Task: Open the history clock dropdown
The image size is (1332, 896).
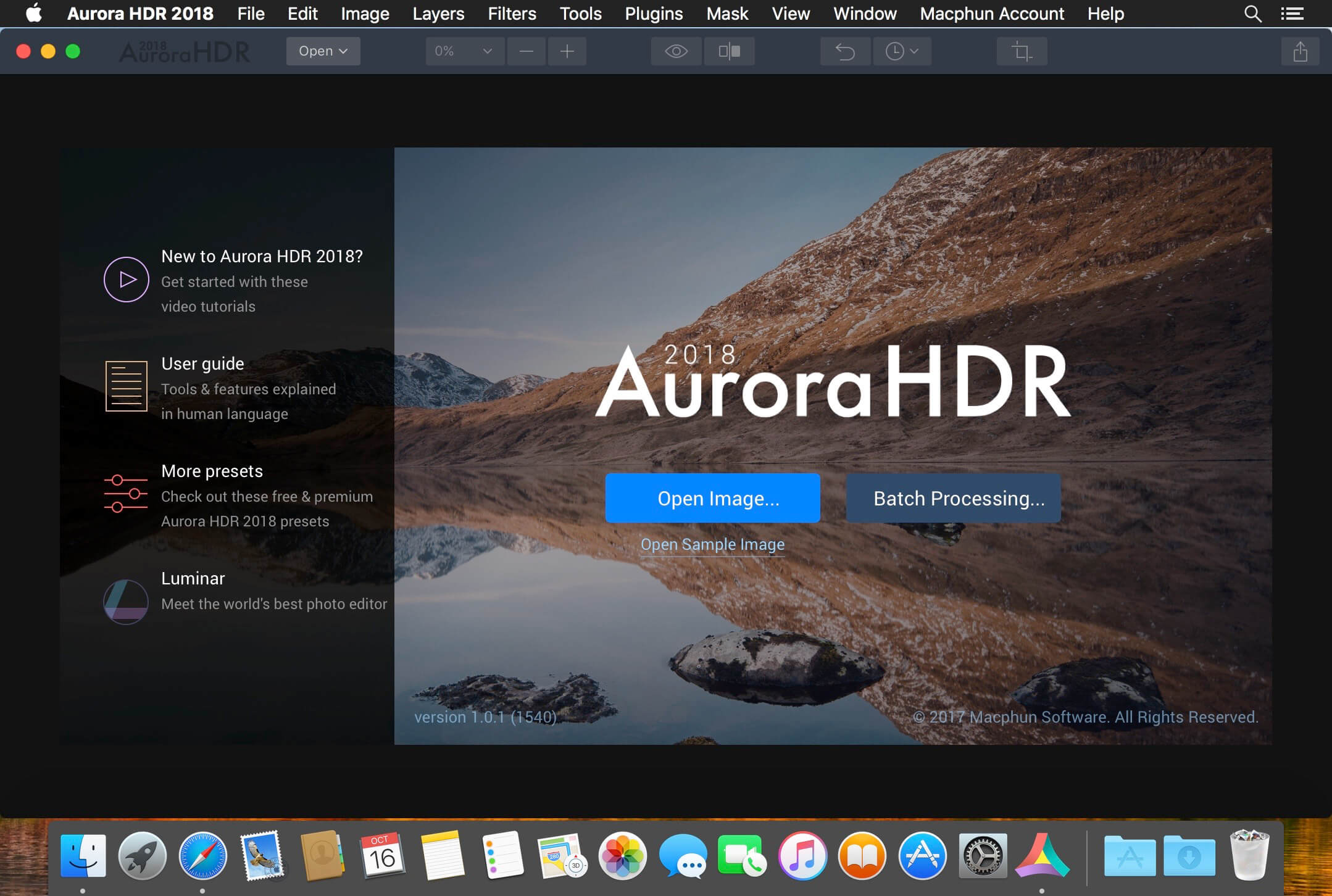Action: 902,51
